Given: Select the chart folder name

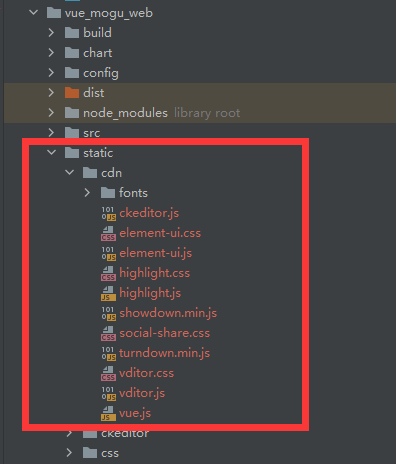Looking at the screenshot, I should tap(98, 53).
